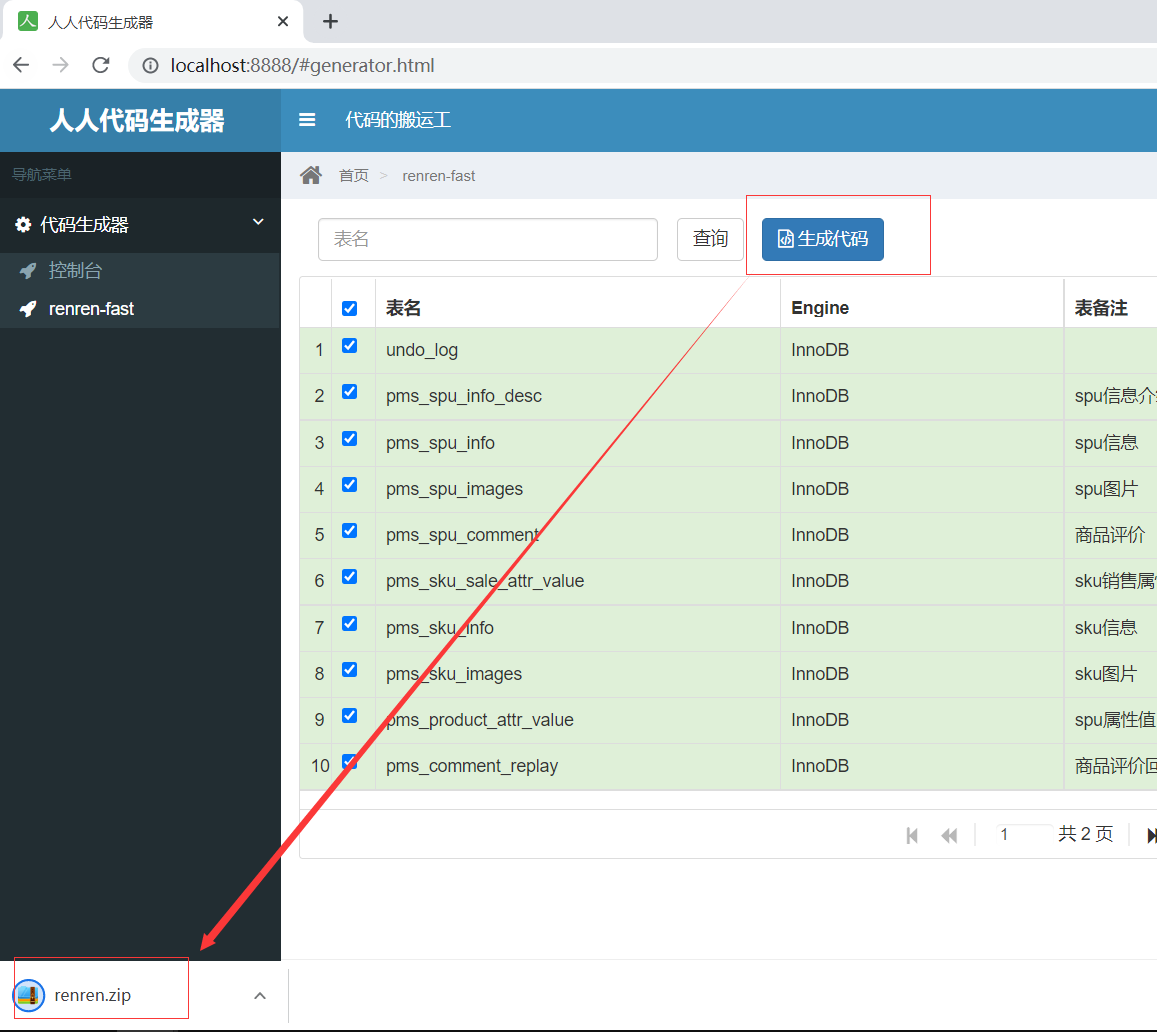Sort by the Engine column header
Image resolution: width=1157 pixels, height=1032 pixels.
[x=820, y=308]
